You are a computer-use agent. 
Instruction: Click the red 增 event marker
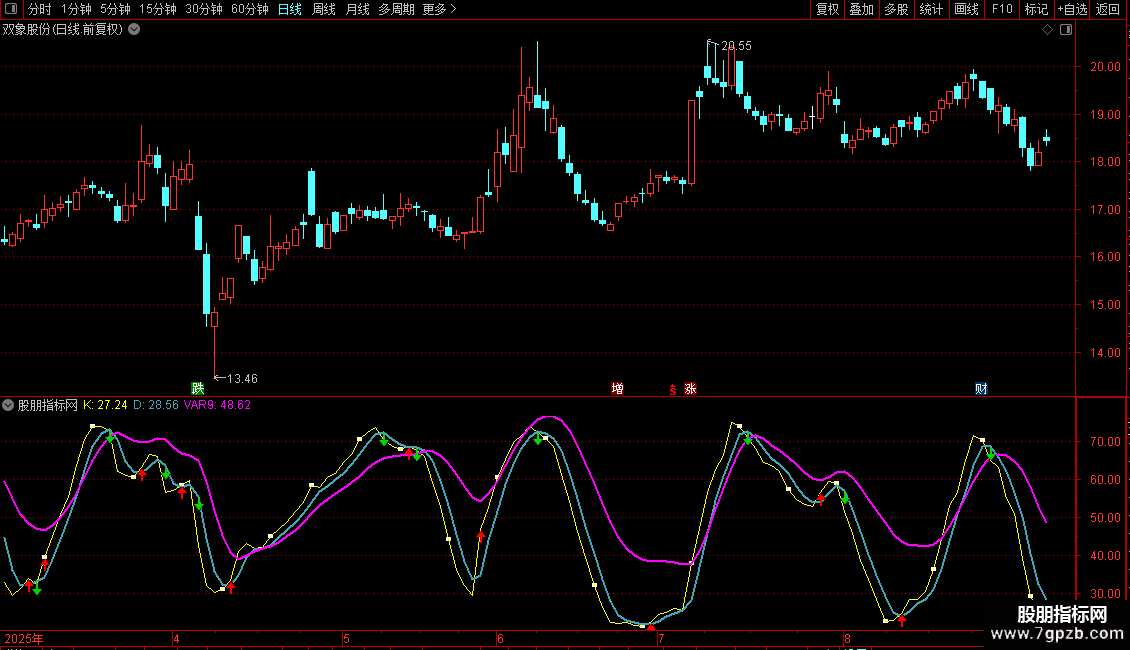point(617,388)
